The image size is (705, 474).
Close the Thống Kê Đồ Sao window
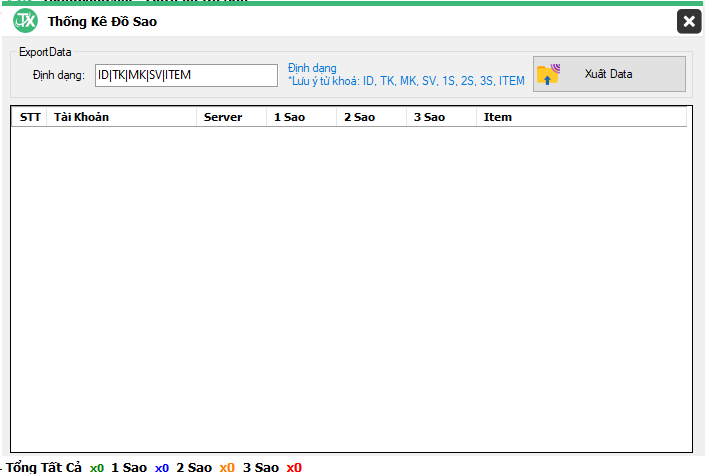688,21
